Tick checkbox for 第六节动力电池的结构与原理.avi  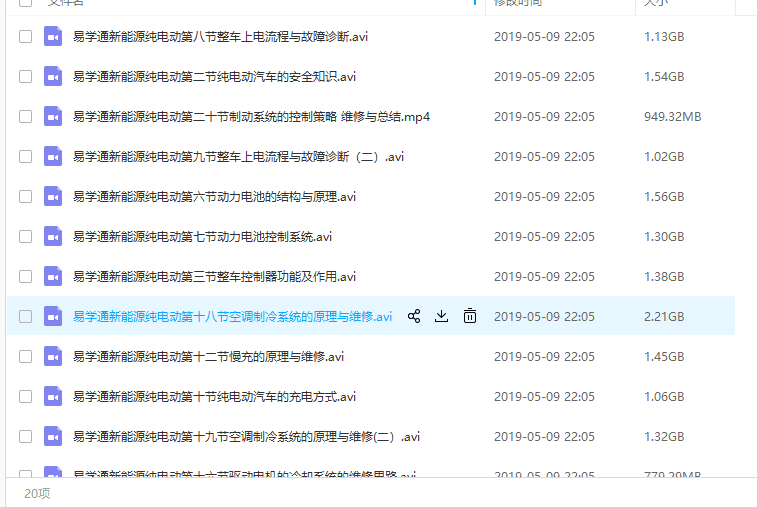26,197
